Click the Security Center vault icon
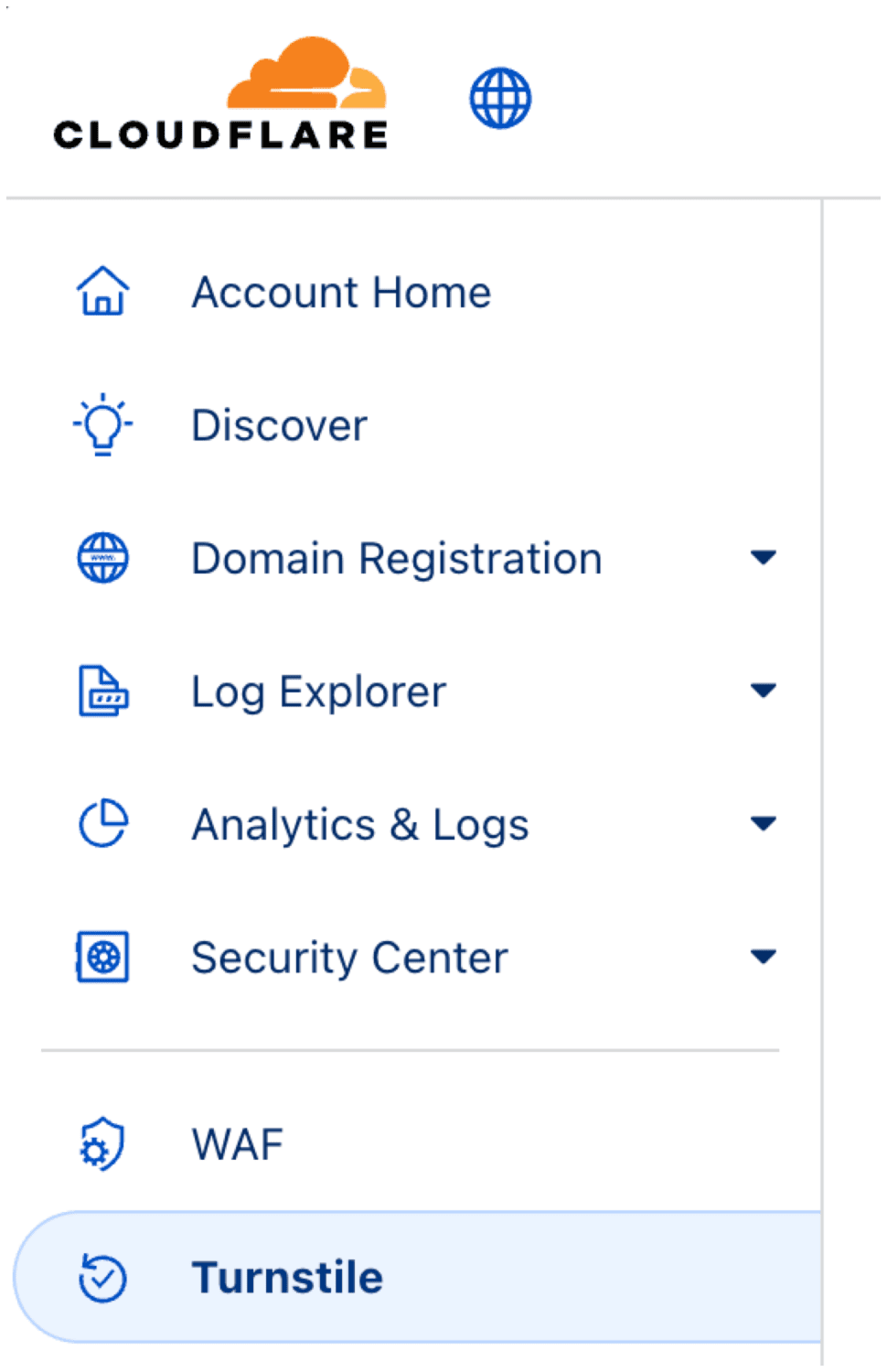The height and width of the screenshot is (1372, 887). coord(102,957)
